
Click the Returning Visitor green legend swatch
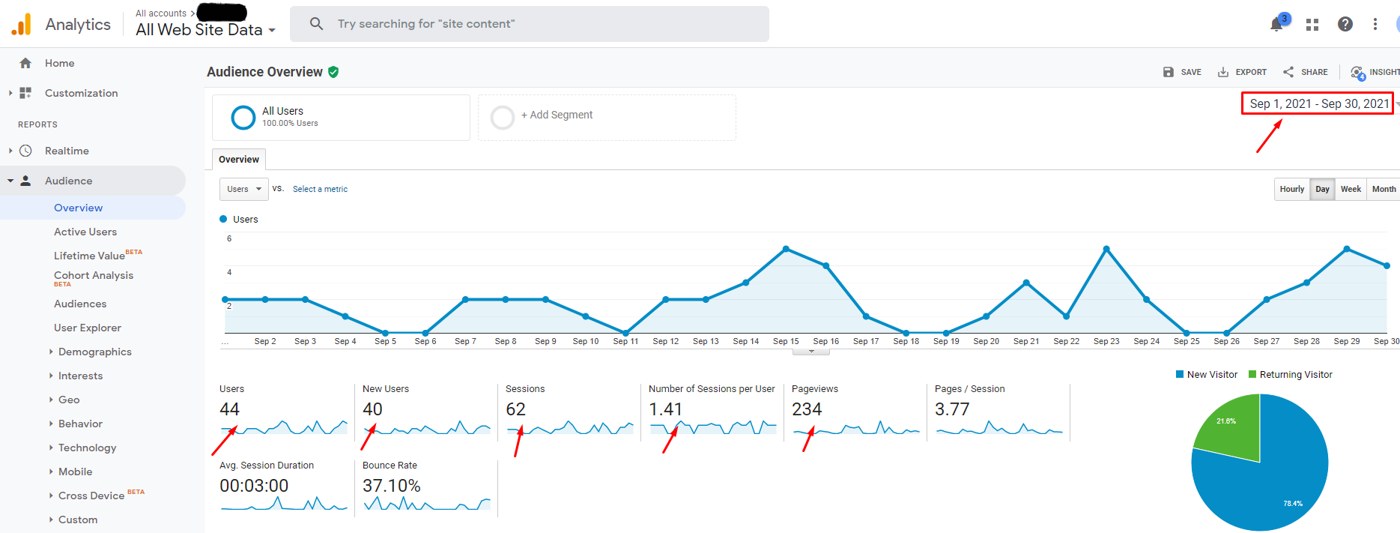[1252, 374]
